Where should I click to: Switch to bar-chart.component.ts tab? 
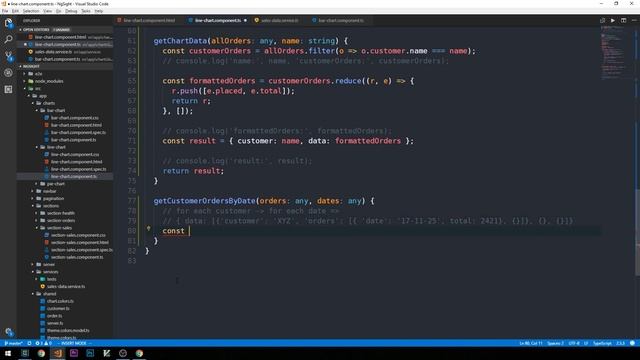(341, 20)
